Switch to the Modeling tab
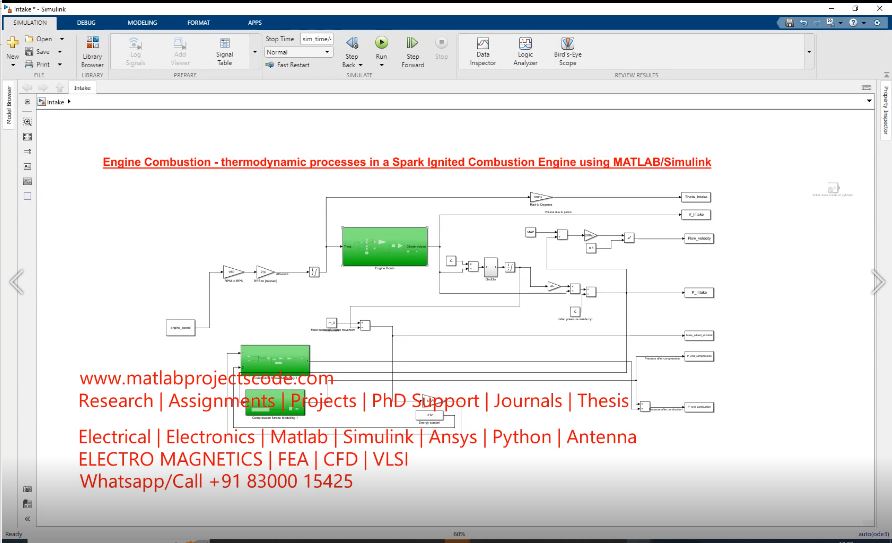 pyautogui.click(x=142, y=21)
